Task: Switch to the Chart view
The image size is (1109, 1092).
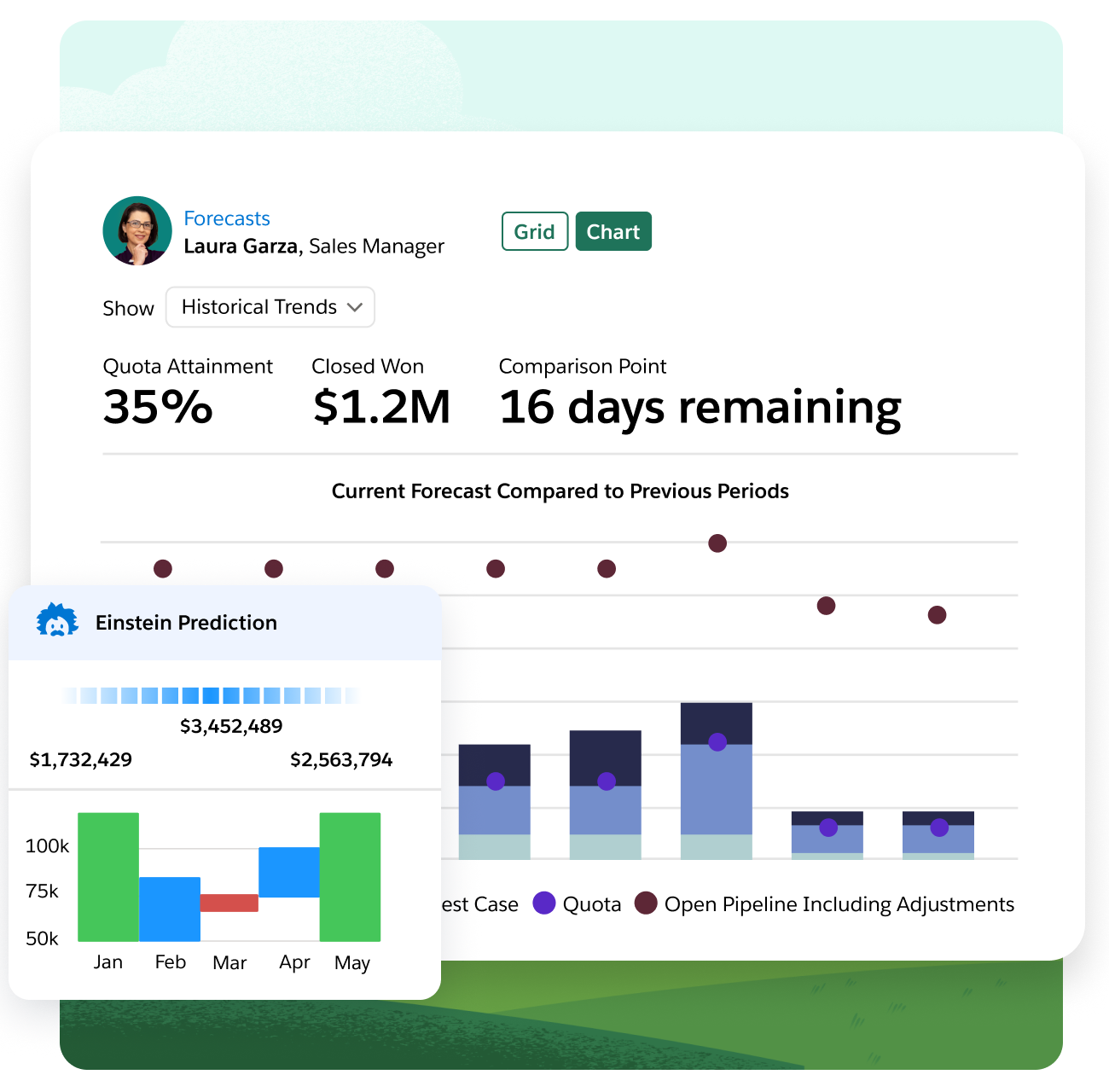Action: pos(613,231)
